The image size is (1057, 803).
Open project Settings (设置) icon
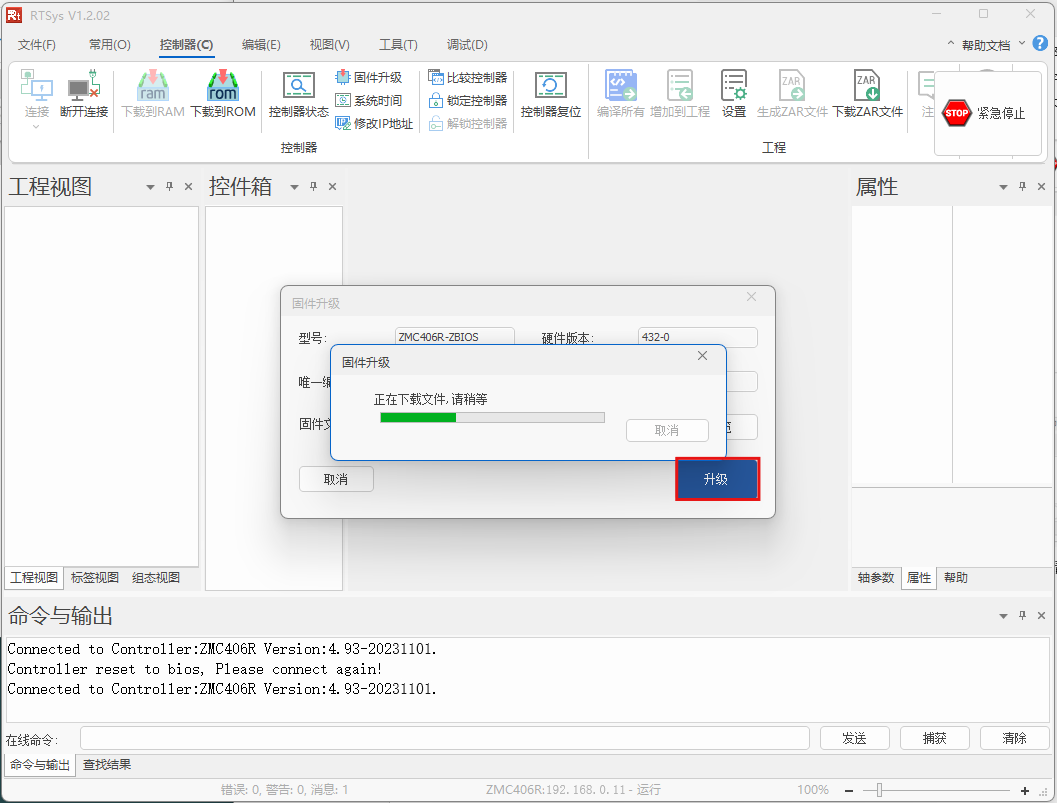734,93
